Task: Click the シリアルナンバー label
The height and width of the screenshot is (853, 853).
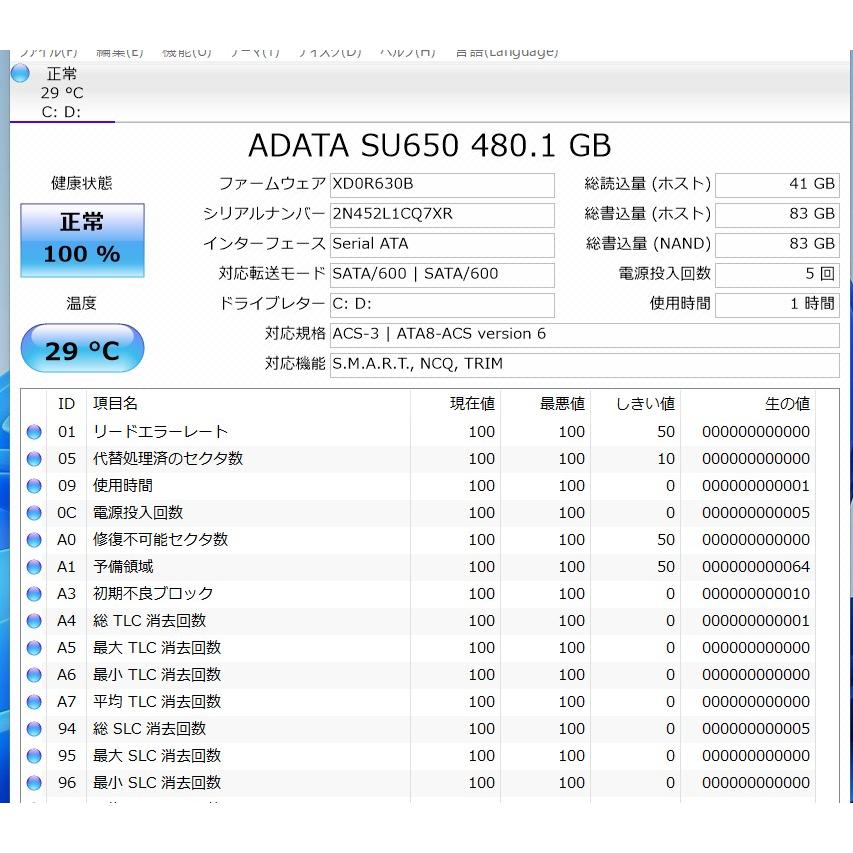Action: tap(264, 214)
